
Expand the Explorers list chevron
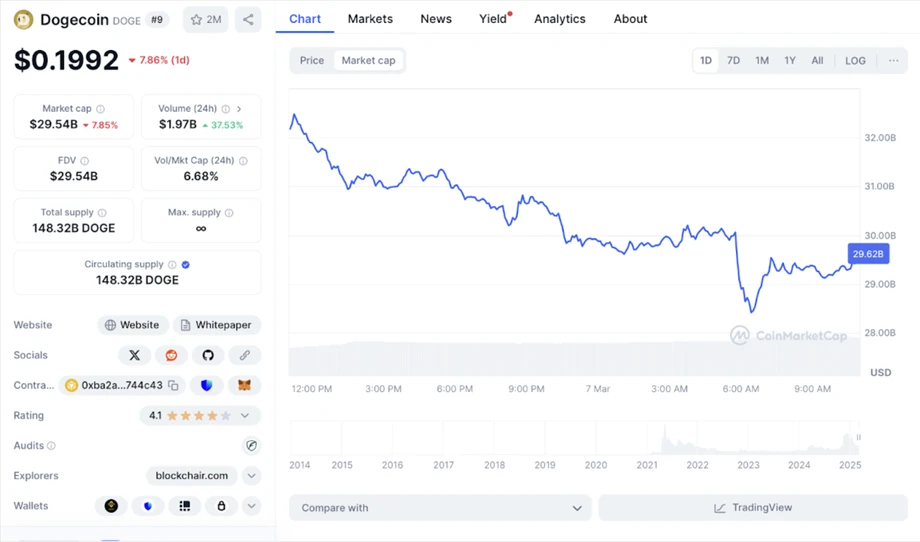[x=251, y=476]
